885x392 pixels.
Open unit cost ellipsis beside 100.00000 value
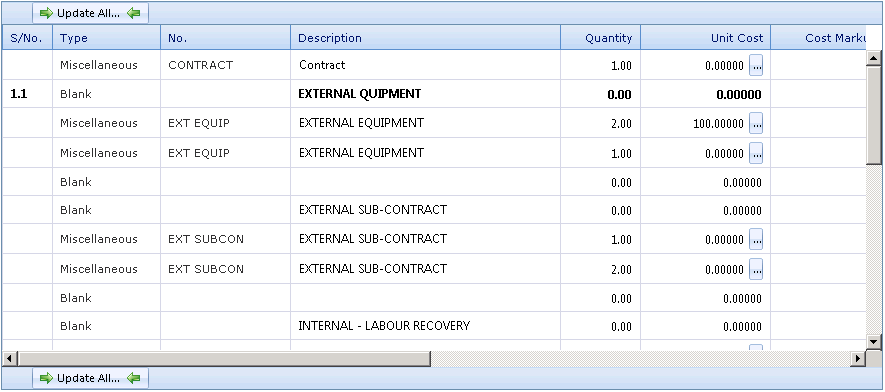click(756, 124)
